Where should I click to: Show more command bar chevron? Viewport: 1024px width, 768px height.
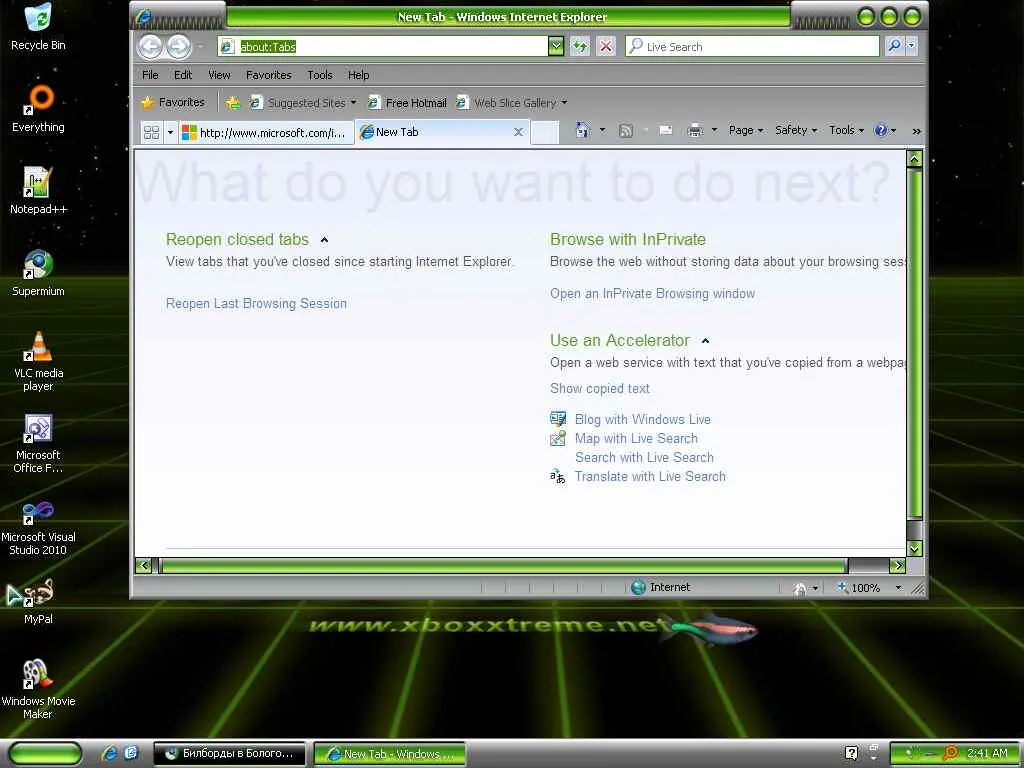(x=916, y=131)
